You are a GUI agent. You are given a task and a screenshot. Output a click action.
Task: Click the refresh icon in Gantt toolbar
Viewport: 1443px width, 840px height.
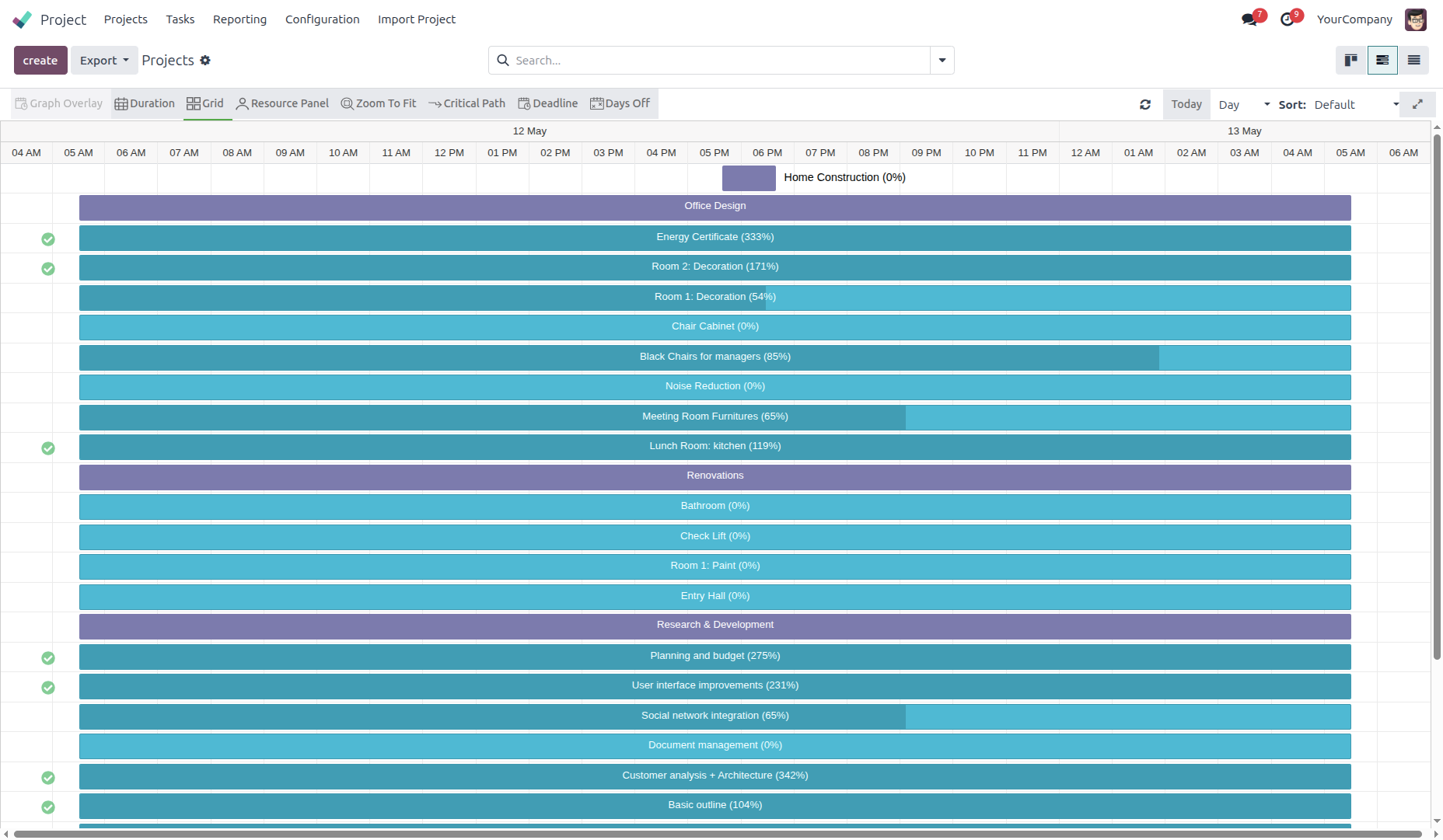coord(1145,104)
